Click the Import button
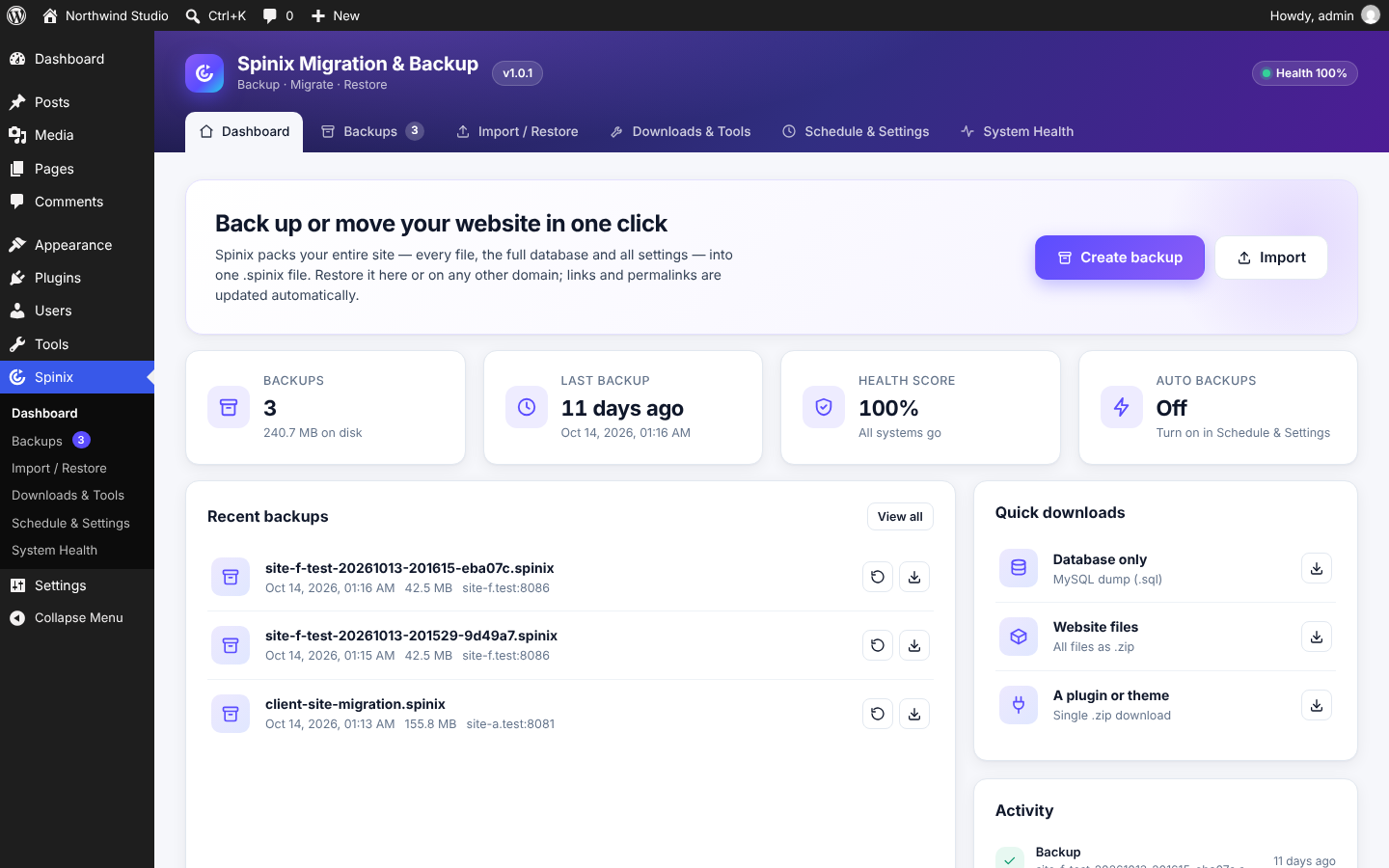The image size is (1389, 868). (1271, 258)
